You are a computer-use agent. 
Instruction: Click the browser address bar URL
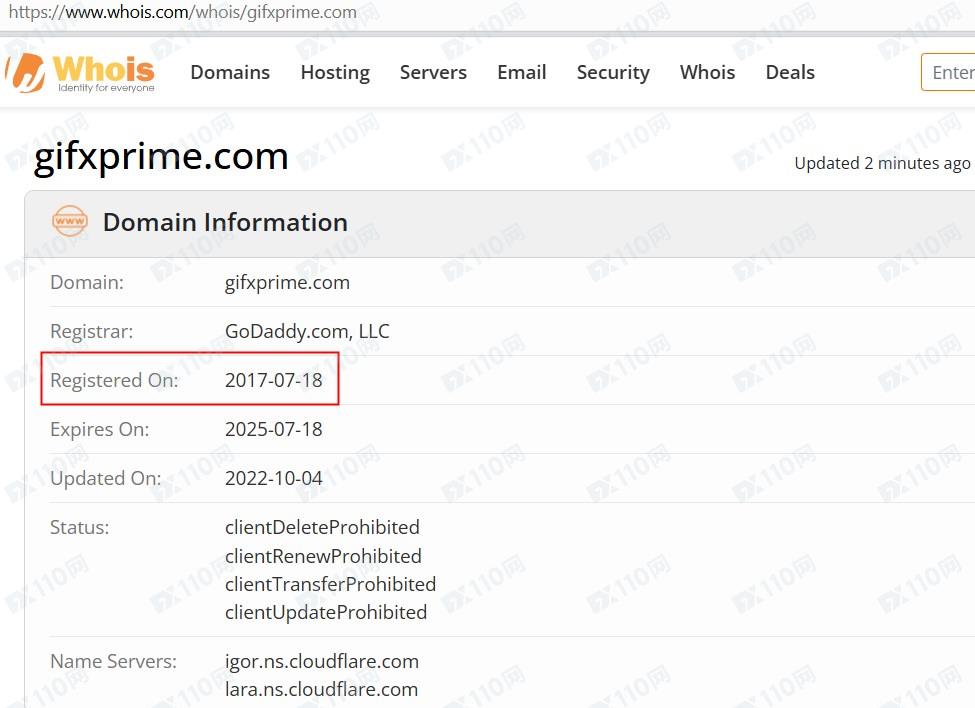pos(183,13)
